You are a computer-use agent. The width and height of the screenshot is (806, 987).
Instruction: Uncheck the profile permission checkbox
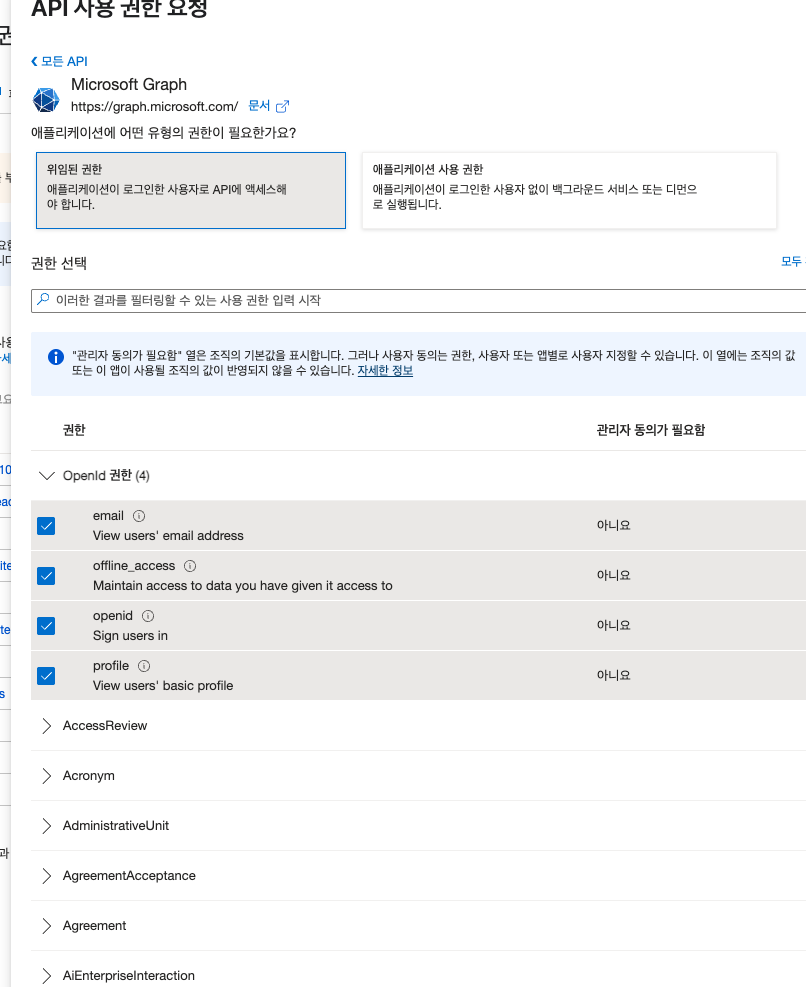pos(46,675)
